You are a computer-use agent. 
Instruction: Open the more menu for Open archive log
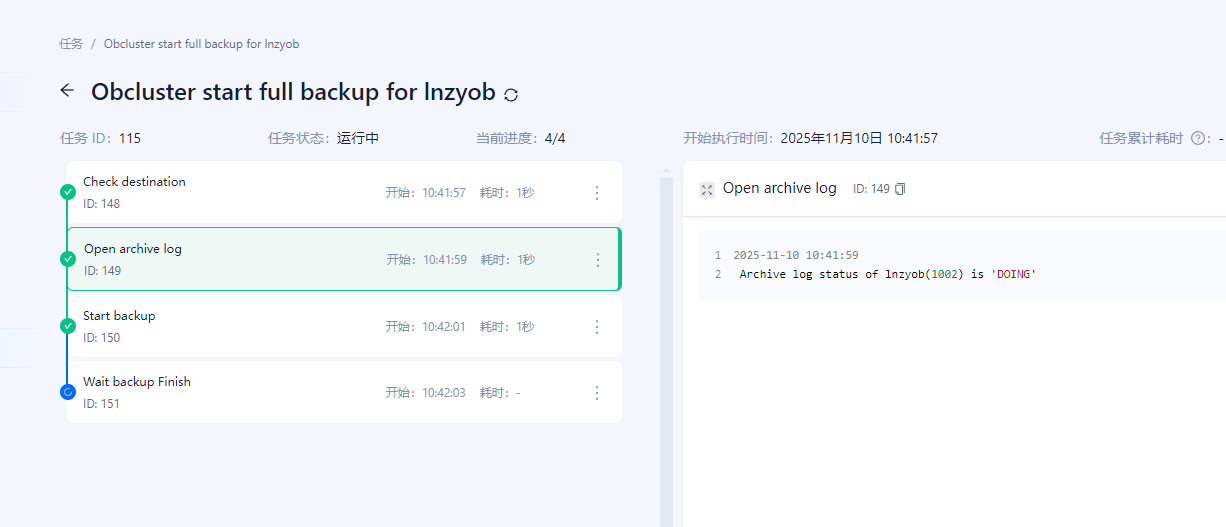coord(598,260)
